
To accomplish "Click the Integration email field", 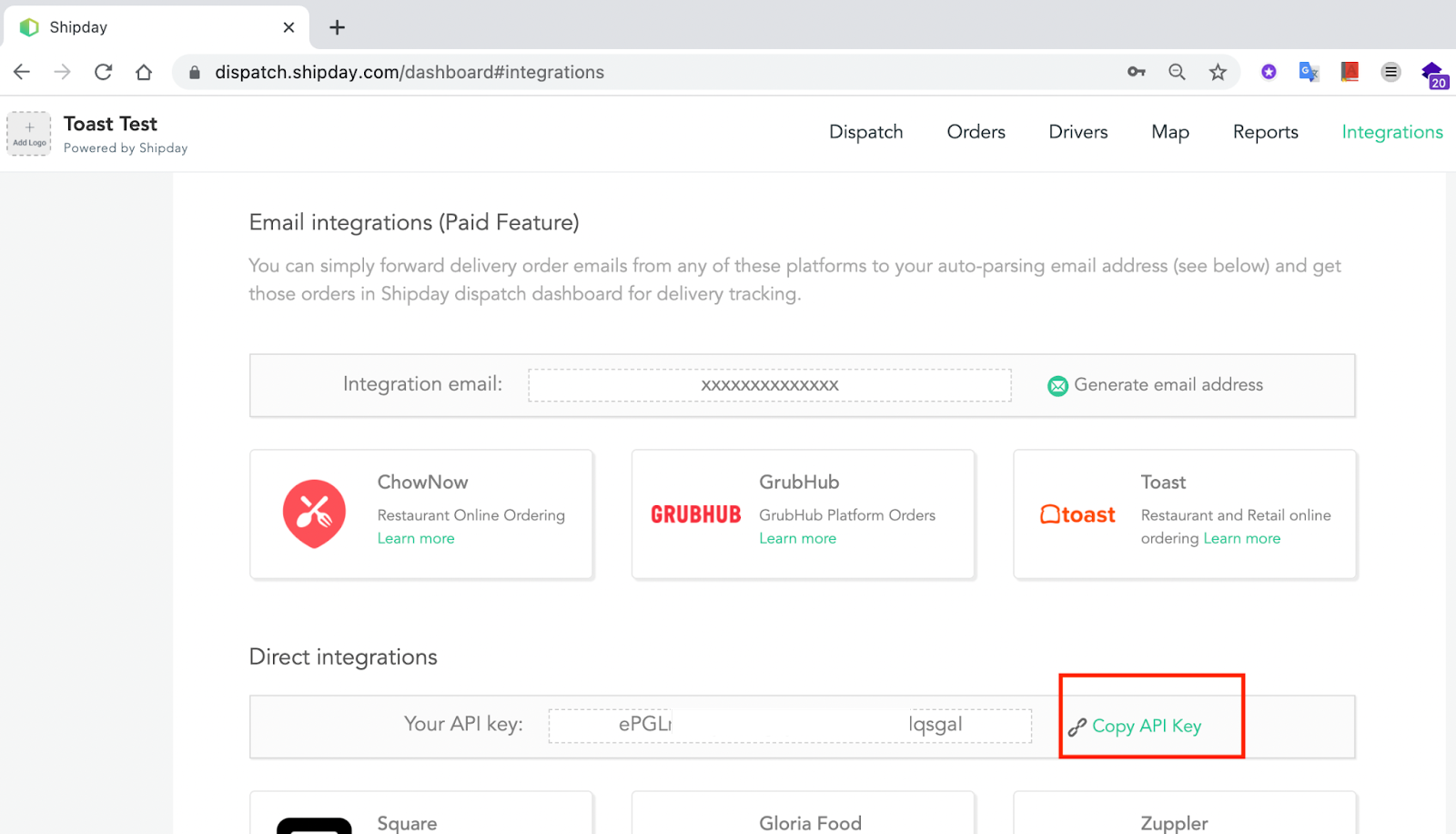I will tap(770, 385).
